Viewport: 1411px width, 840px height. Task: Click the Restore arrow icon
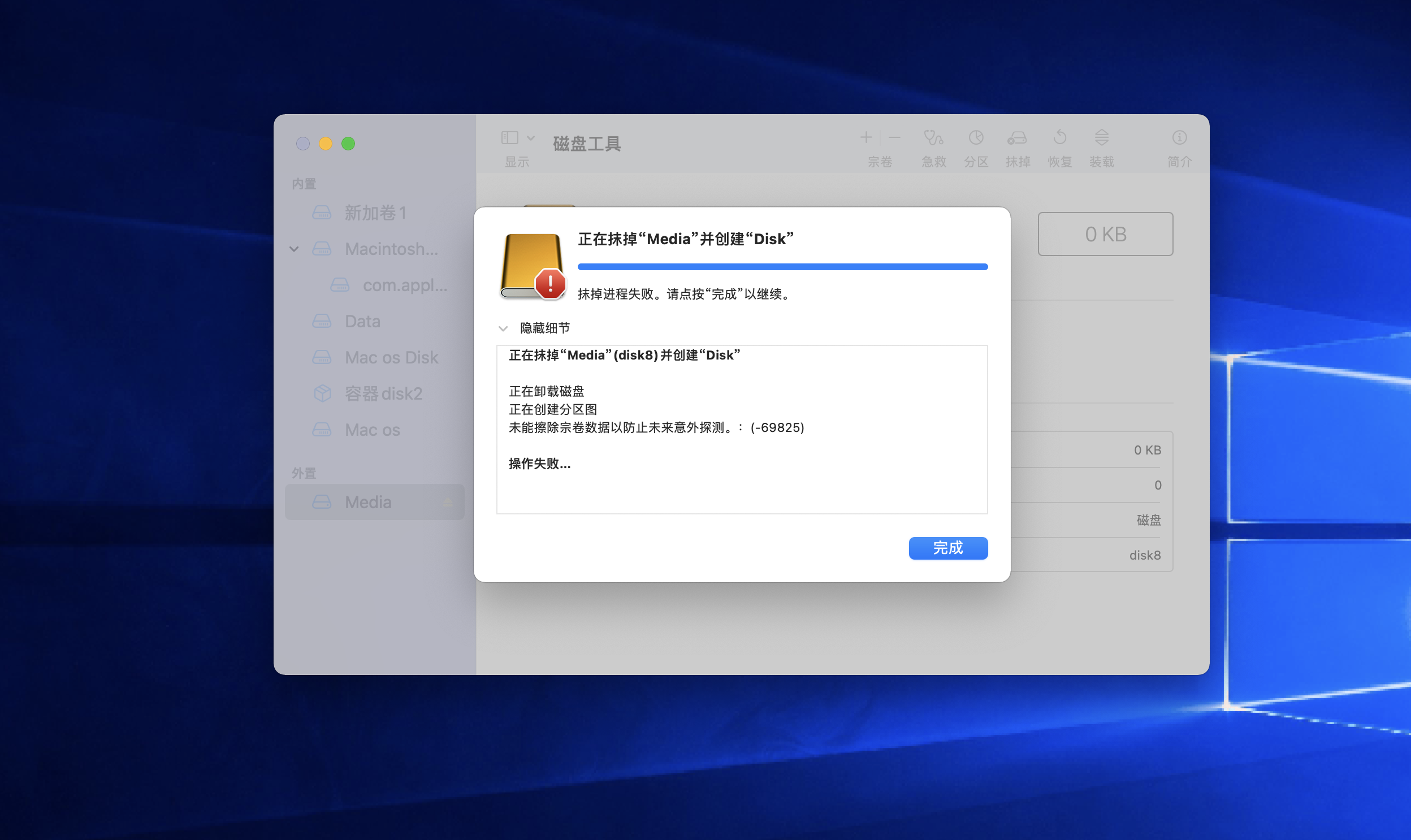[x=1059, y=137]
